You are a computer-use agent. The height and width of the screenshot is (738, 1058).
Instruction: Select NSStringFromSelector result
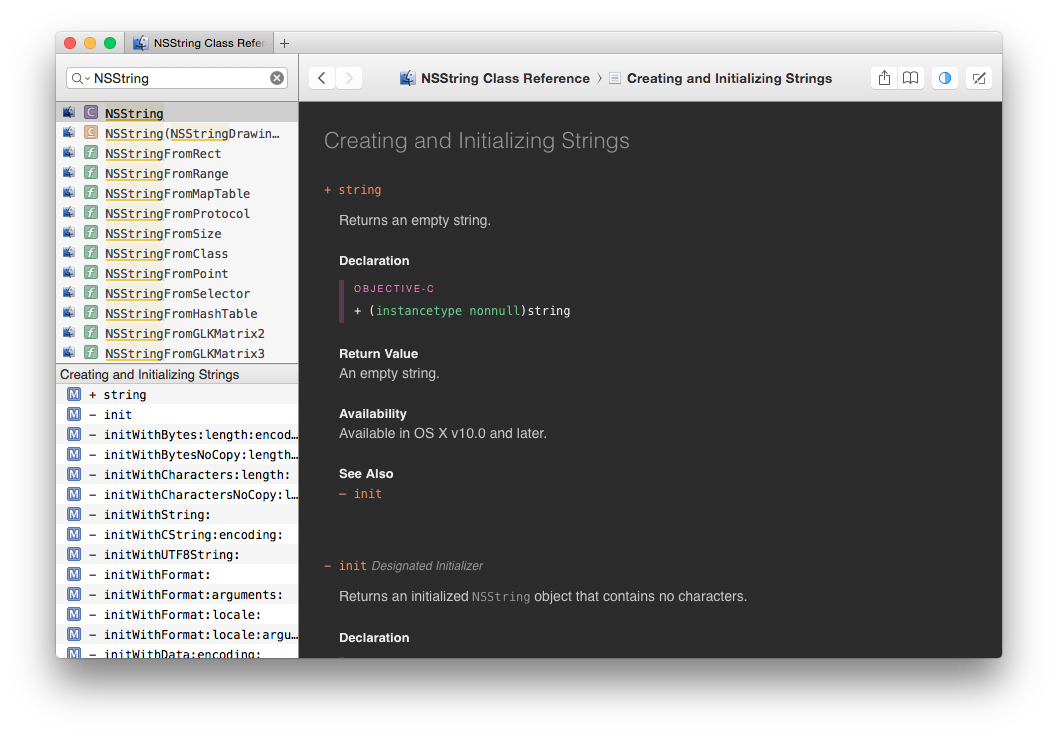pos(177,293)
